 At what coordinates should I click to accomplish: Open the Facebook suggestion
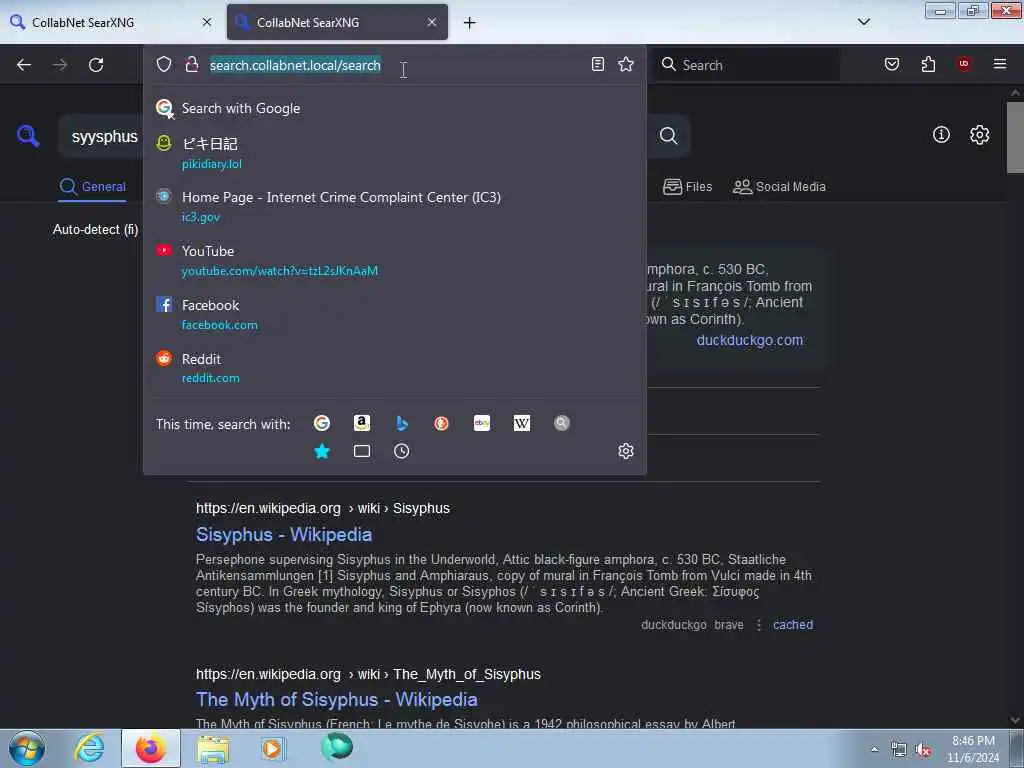[x=394, y=314]
